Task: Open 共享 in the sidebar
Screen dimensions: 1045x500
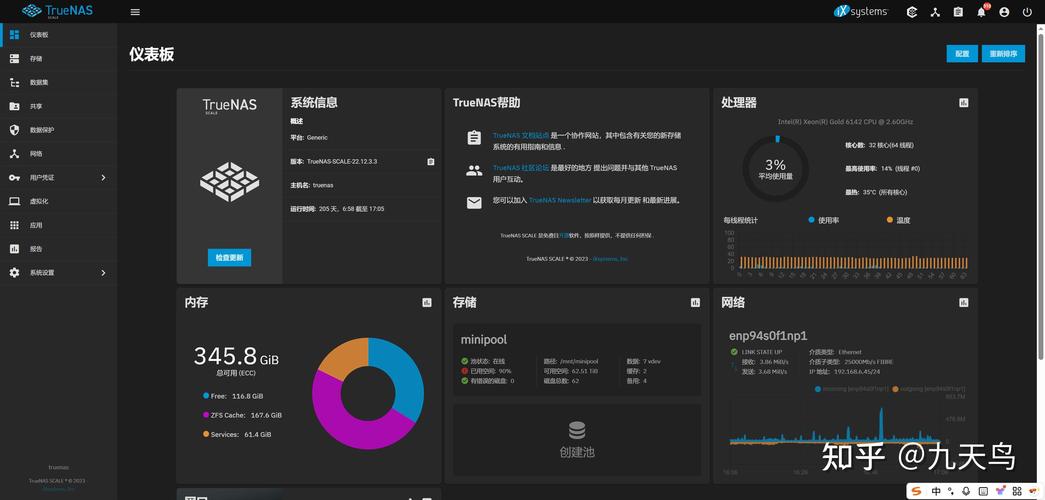Action: click(x=59, y=106)
